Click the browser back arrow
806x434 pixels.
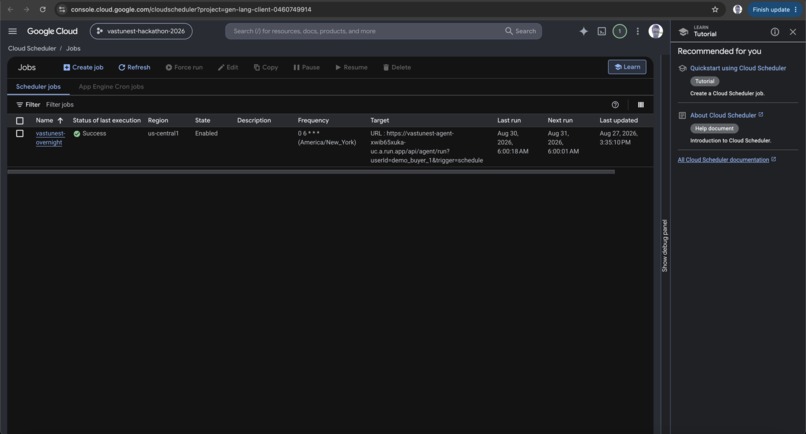[x=10, y=9]
